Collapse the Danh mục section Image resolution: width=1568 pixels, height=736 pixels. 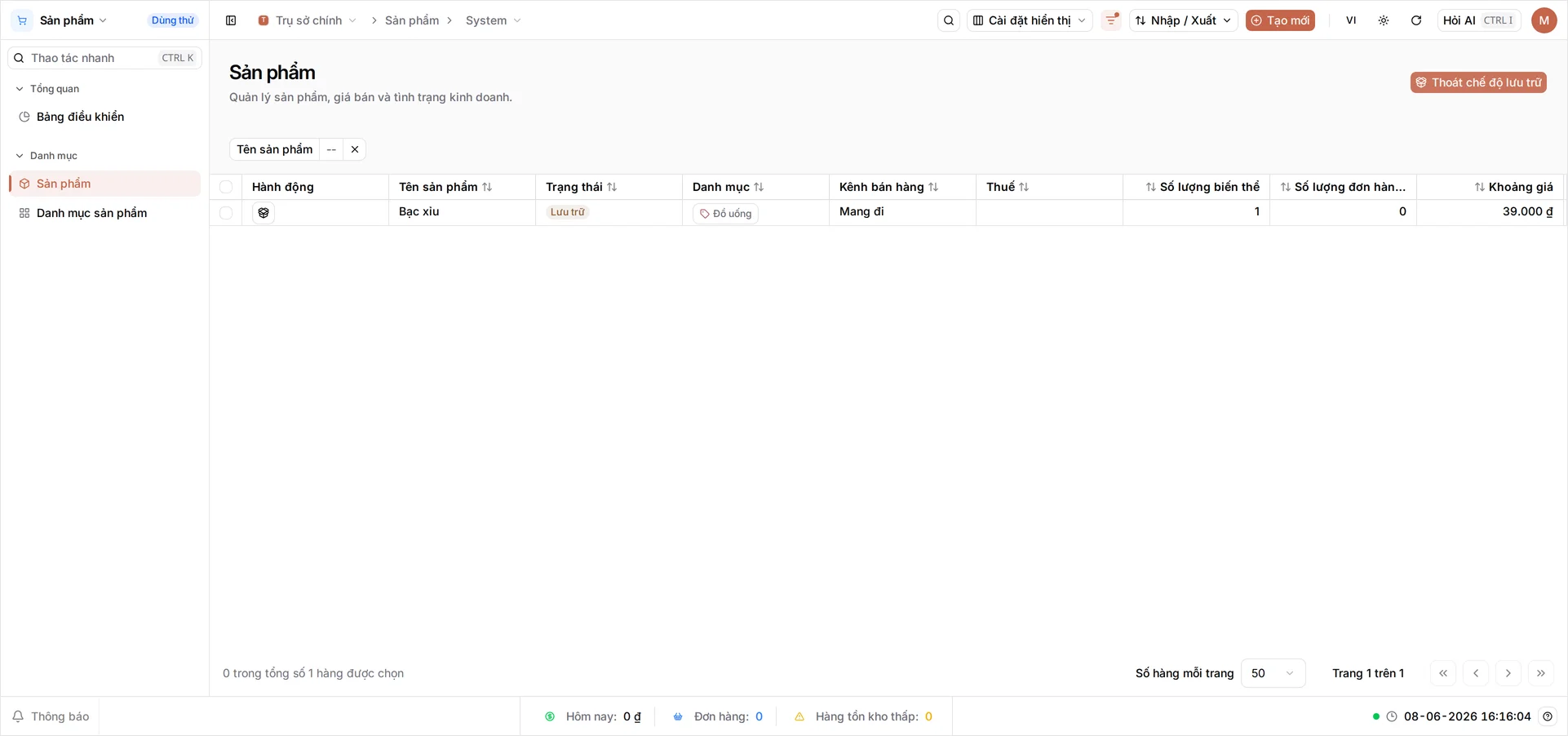pos(47,156)
